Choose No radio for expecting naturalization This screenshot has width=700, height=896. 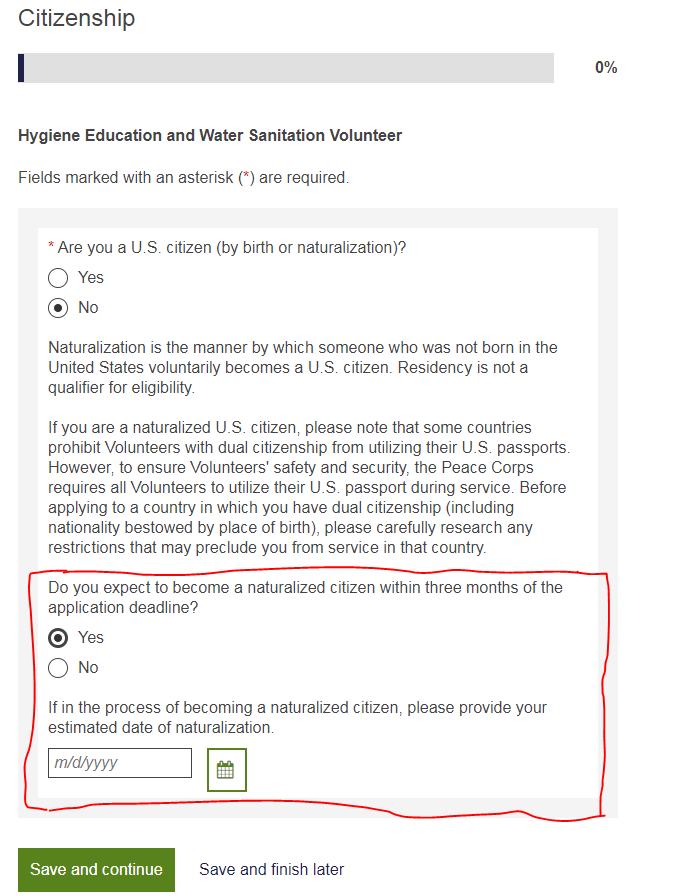[x=58, y=667]
